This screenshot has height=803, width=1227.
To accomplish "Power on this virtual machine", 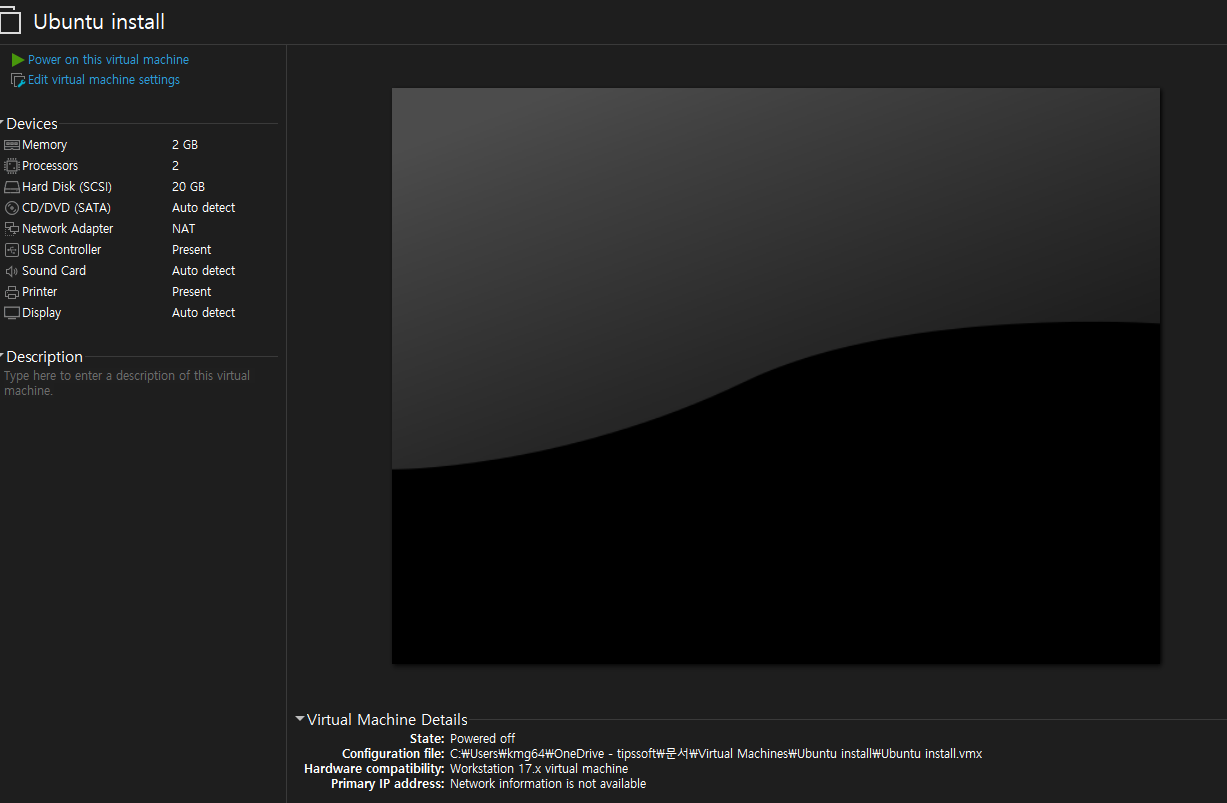I will (108, 60).
